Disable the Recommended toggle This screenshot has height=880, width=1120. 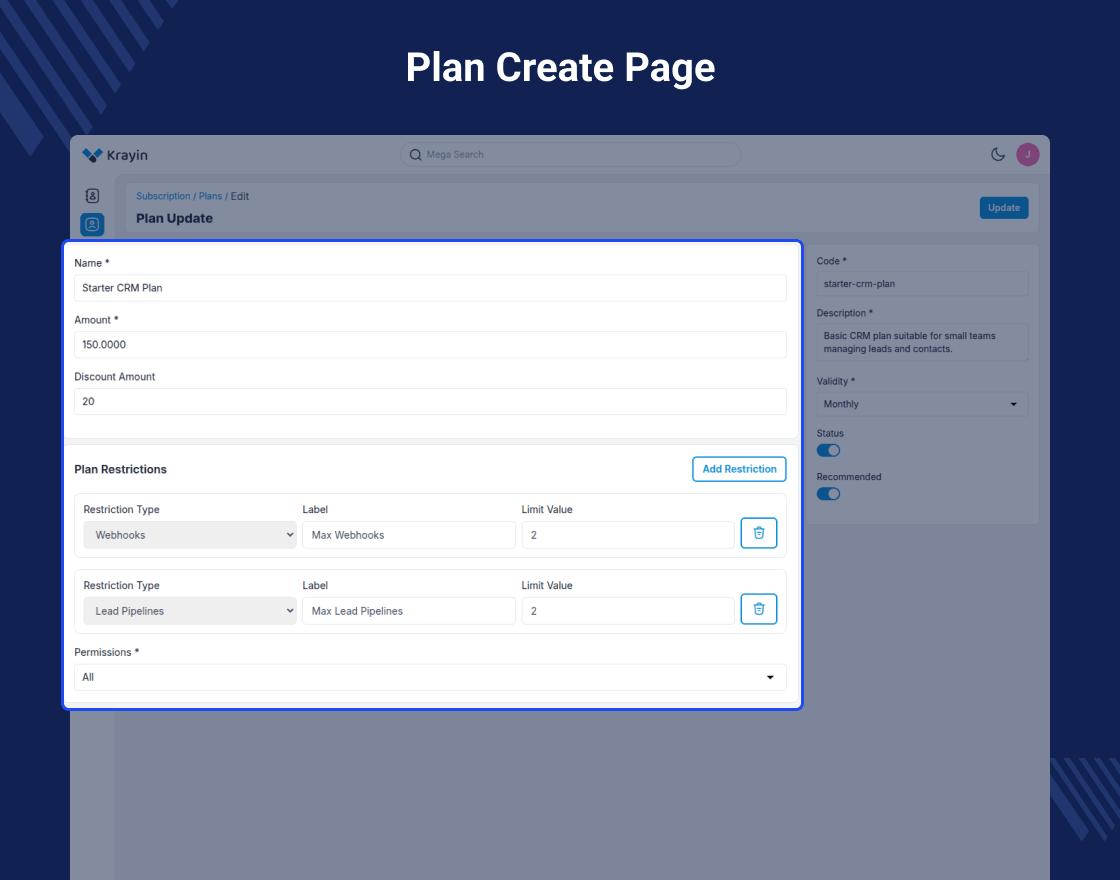[x=828, y=493]
